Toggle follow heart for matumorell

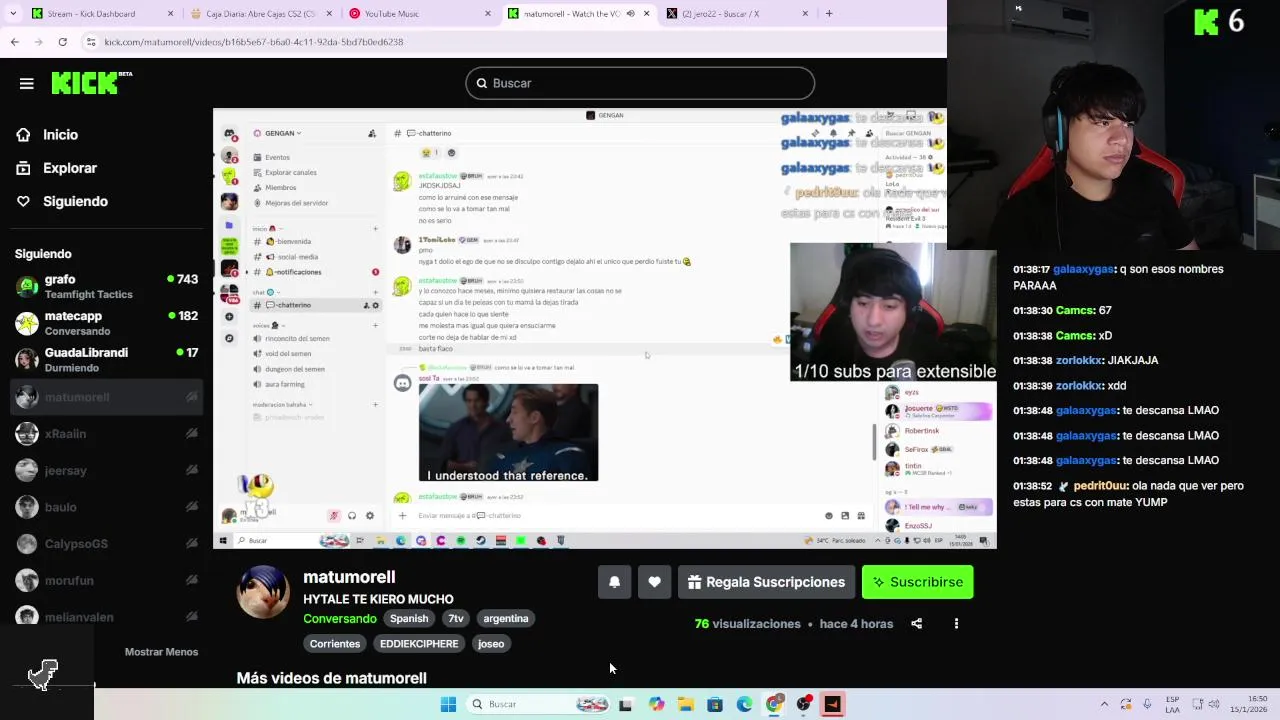click(x=654, y=582)
